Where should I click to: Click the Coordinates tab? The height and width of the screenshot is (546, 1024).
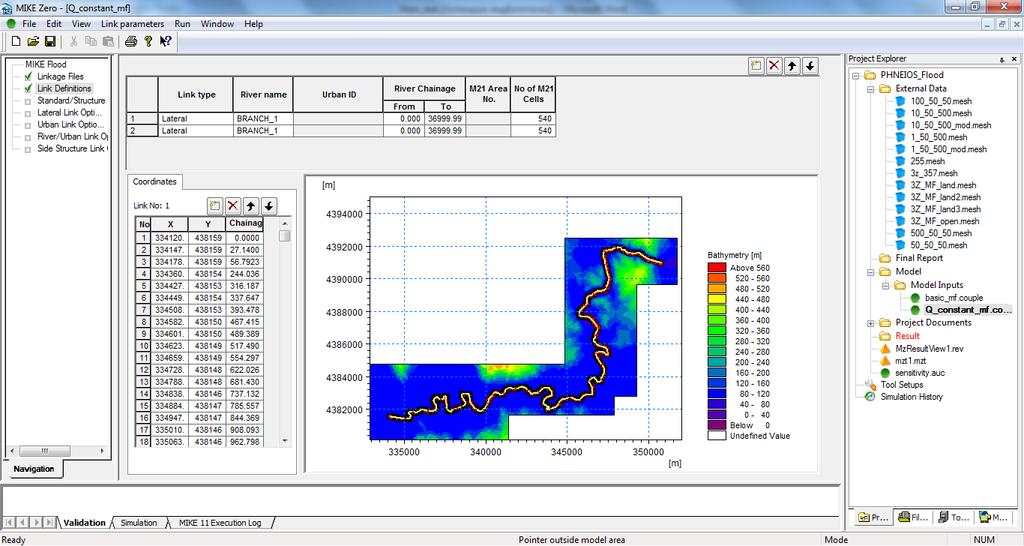point(155,182)
